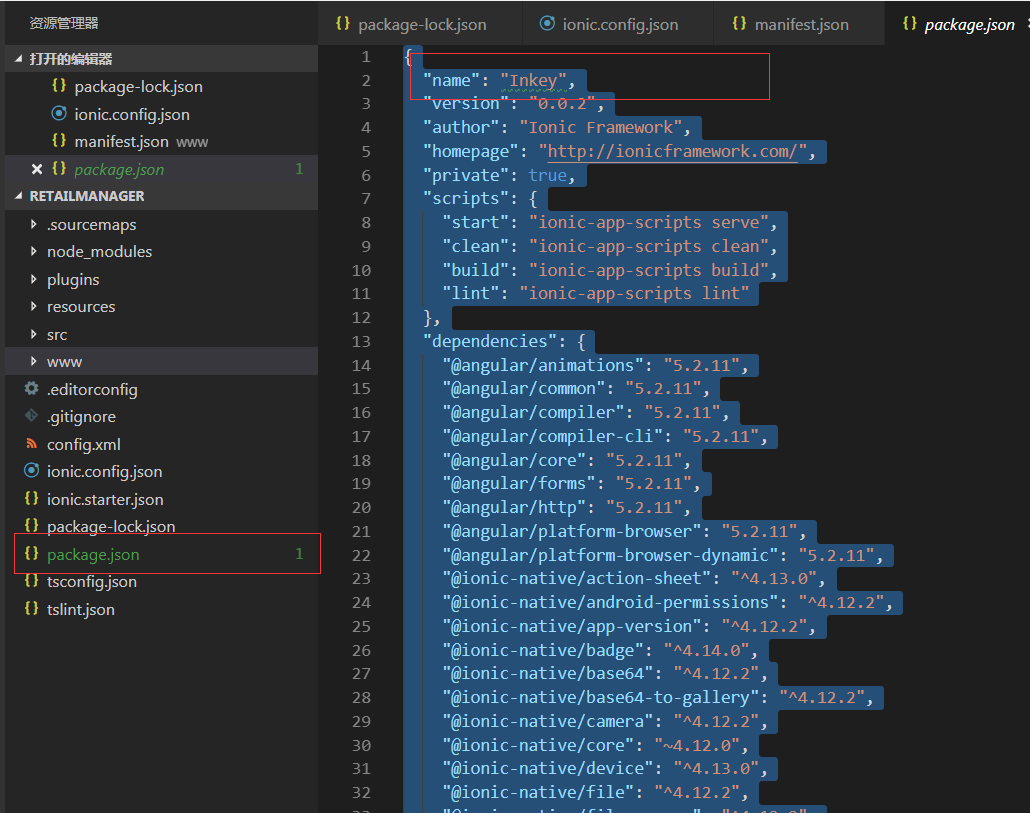Click the git icon beside .gitignore
1030x813 pixels.
32,416
